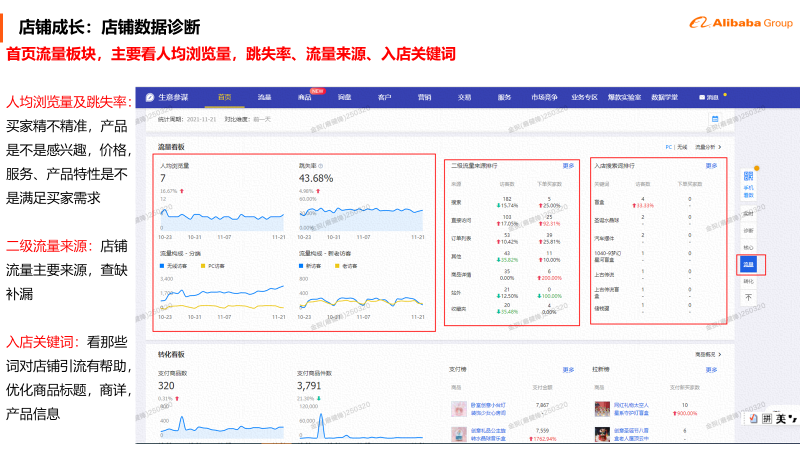Switch to the 流量 top navigation tab

coord(264,97)
